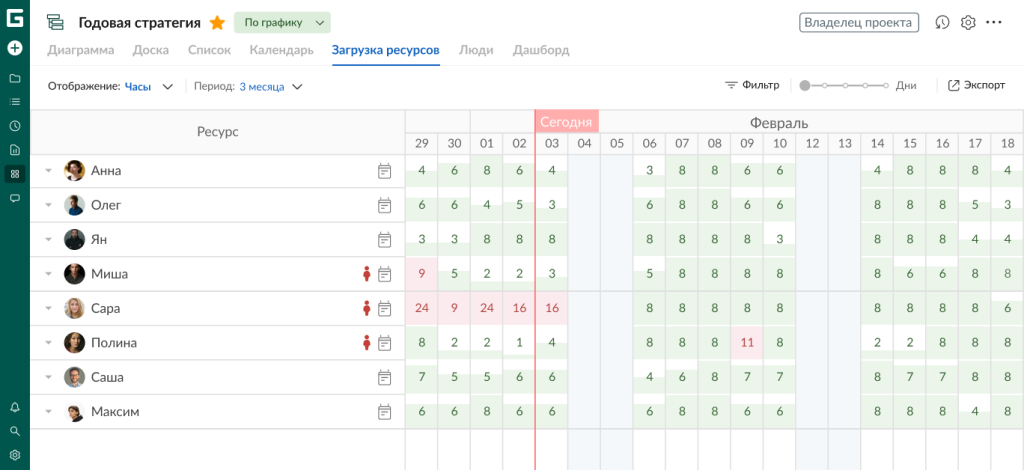The height and width of the screenshot is (470, 1024).
Task: Expand the Полина resource row
Action: [x=48, y=343]
